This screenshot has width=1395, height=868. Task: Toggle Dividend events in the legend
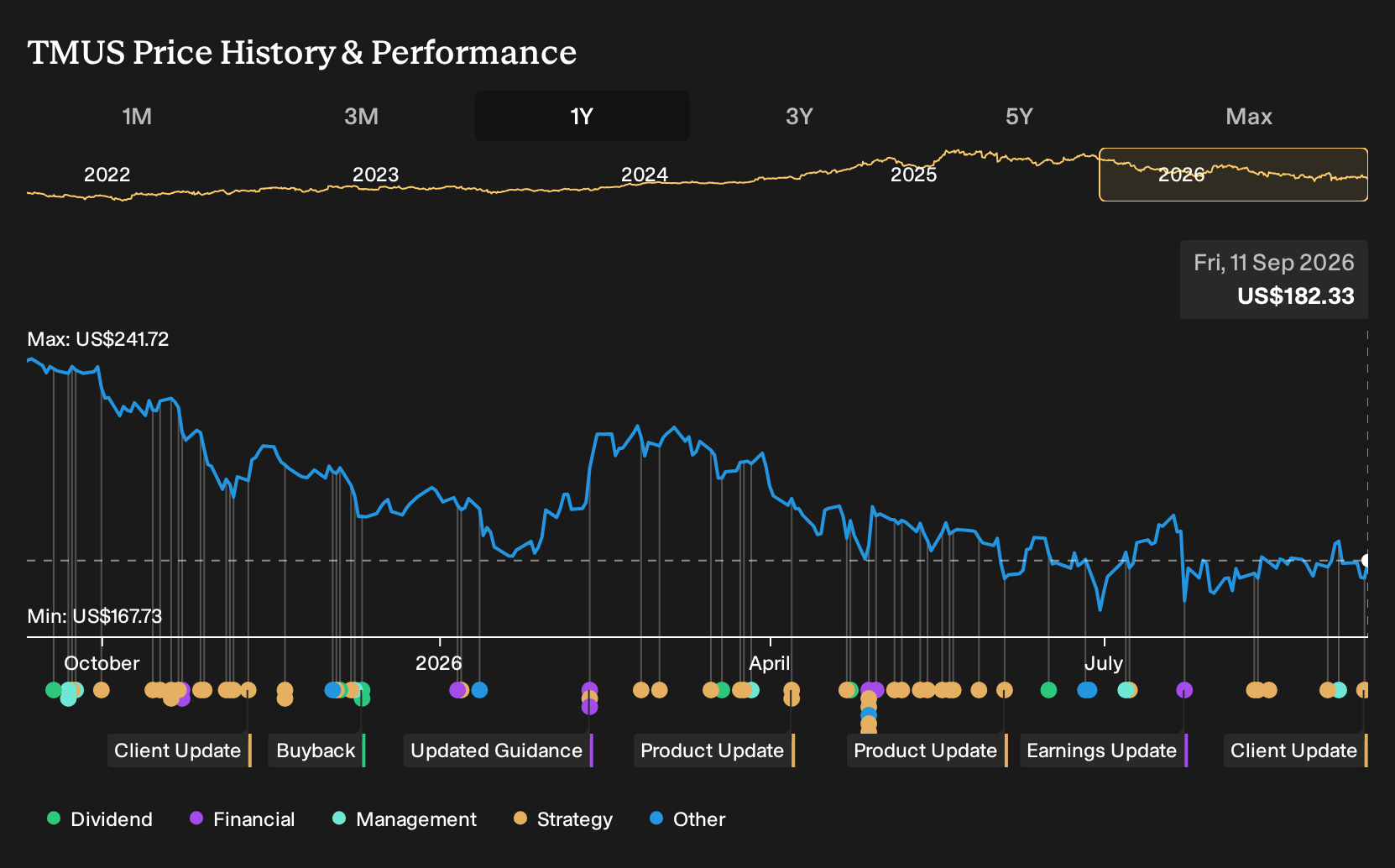pyautogui.click(x=99, y=819)
